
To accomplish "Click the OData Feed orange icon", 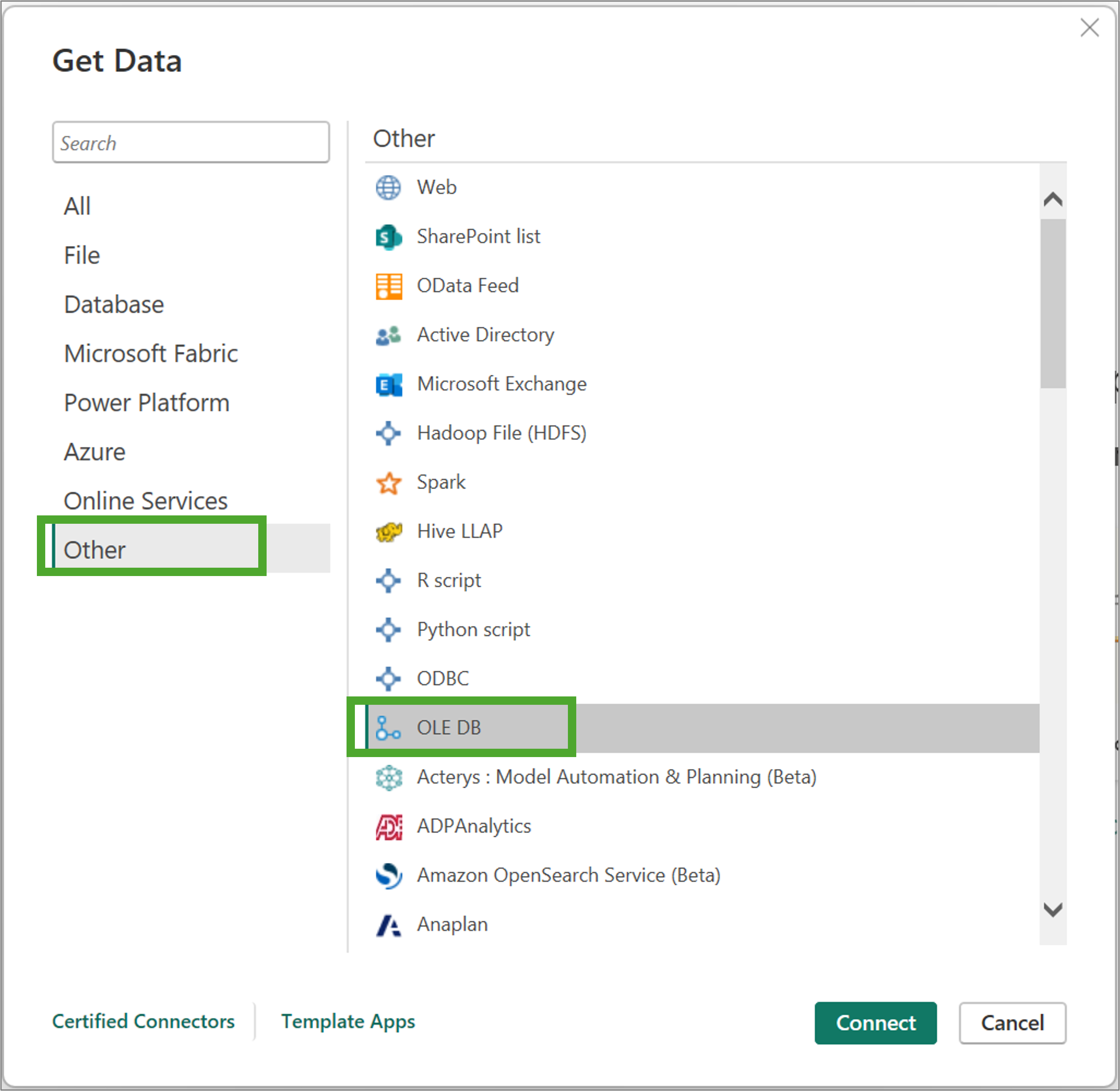I will [x=388, y=286].
